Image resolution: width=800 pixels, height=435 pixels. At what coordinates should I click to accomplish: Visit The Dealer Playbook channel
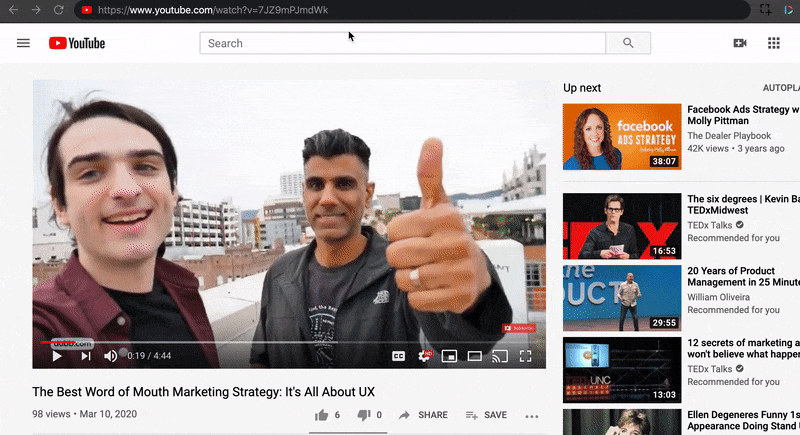[x=729, y=136]
